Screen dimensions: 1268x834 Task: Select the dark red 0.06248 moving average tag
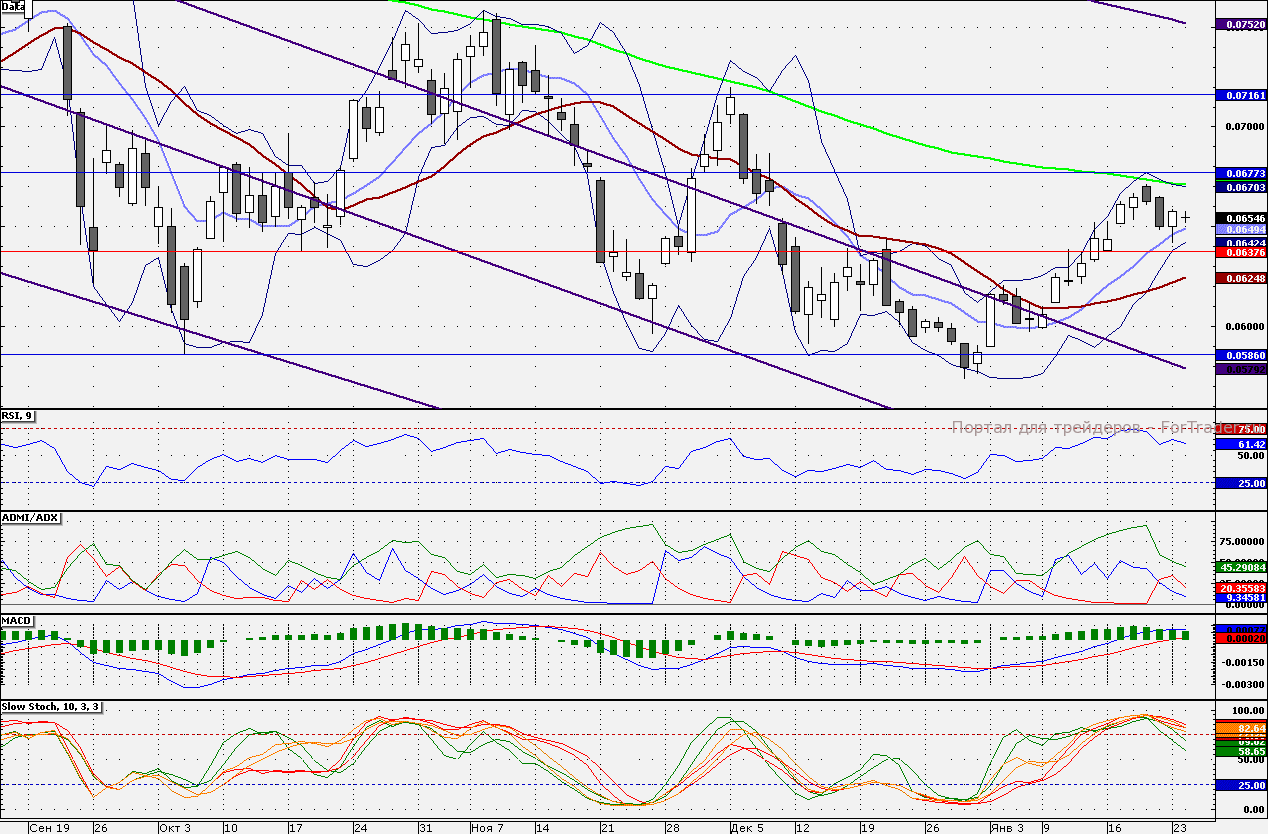(x=1240, y=279)
